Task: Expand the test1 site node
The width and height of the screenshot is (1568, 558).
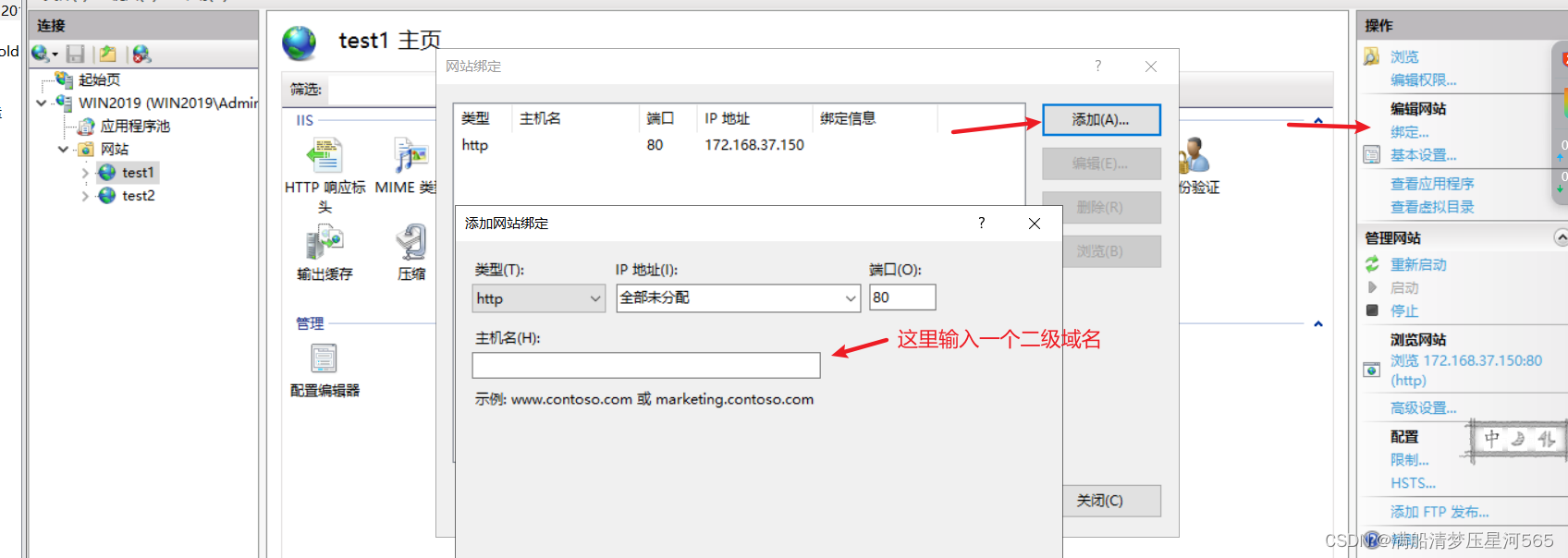Action: (x=85, y=173)
